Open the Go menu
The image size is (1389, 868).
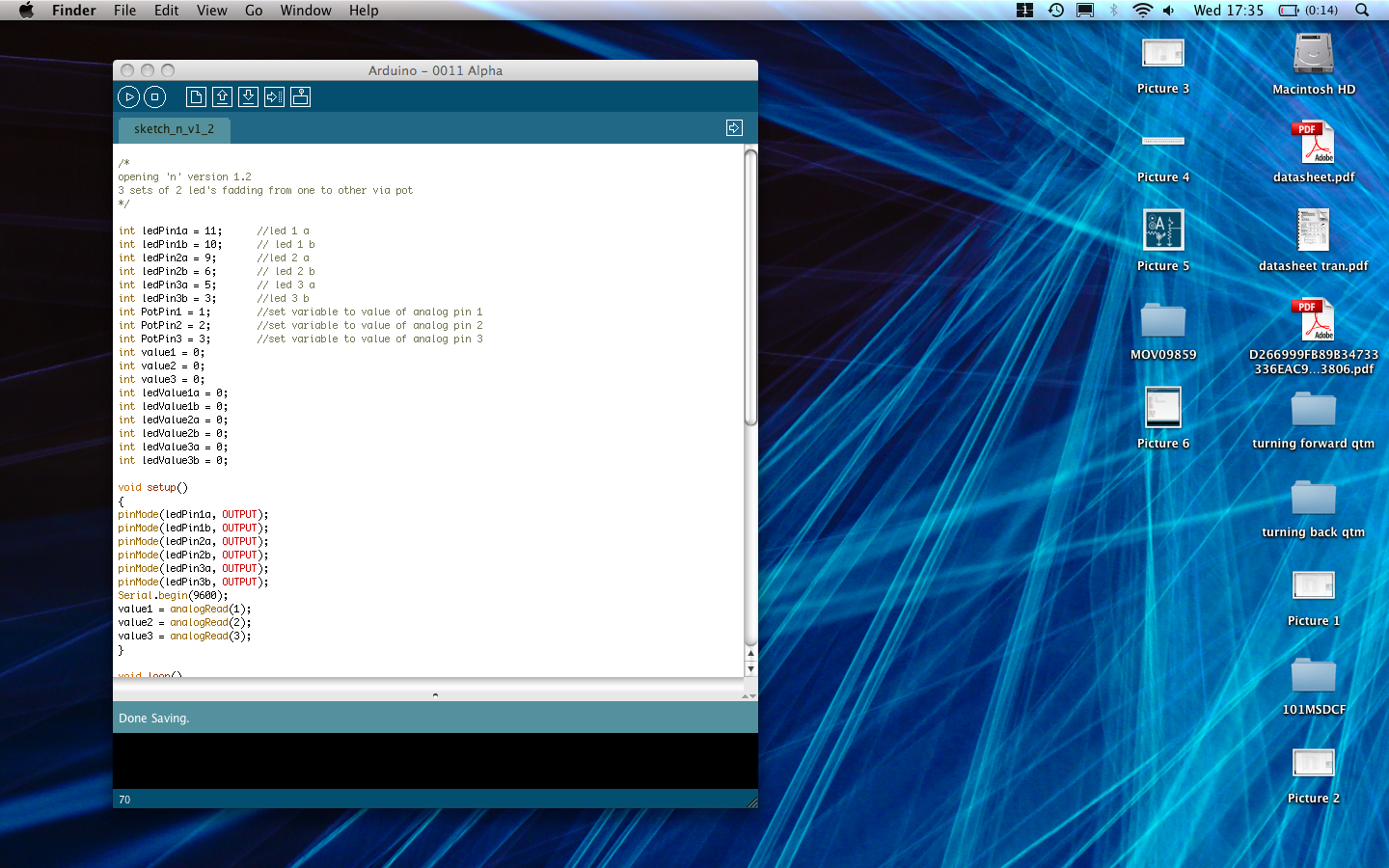pyautogui.click(x=254, y=11)
